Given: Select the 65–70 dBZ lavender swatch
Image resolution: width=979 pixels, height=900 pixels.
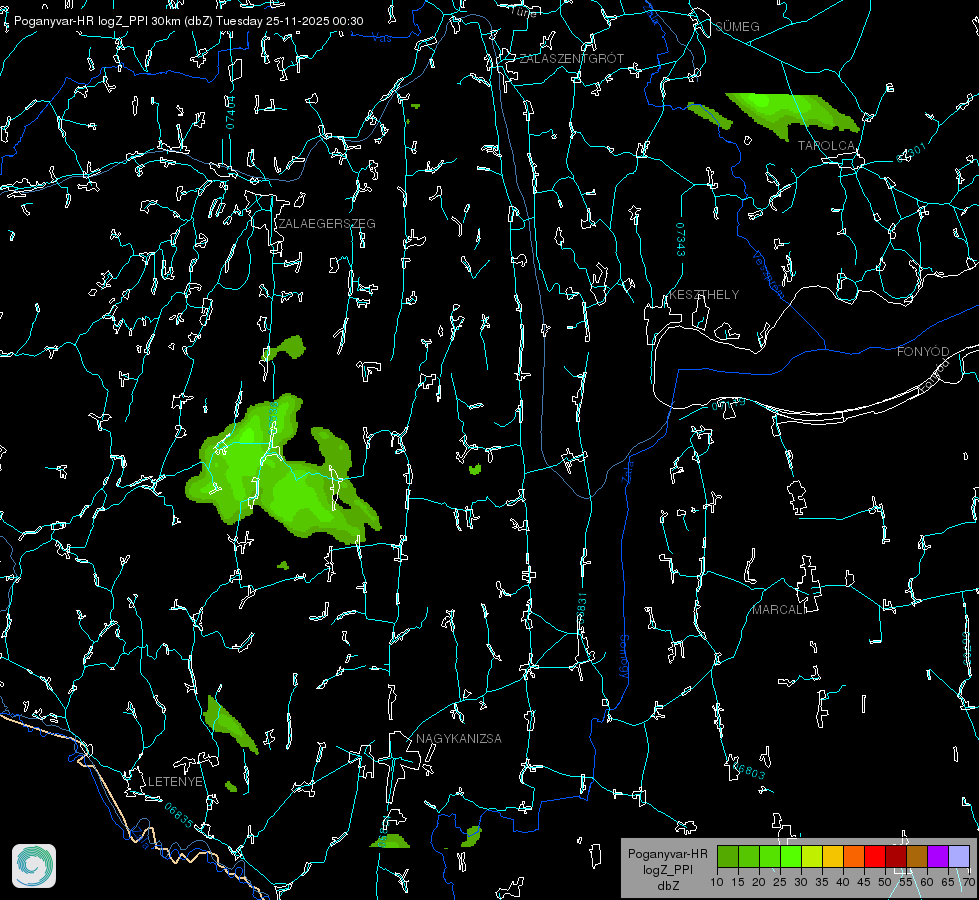Looking at the screenshot, I should [x=959, y=856].
